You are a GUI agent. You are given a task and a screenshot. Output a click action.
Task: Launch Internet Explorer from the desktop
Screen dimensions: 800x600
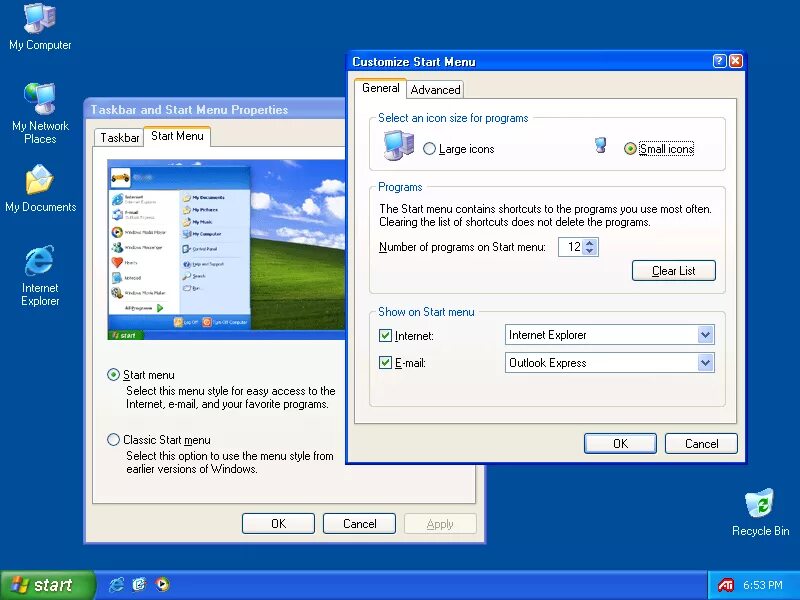pyautogui.click(x=40, y=260)
